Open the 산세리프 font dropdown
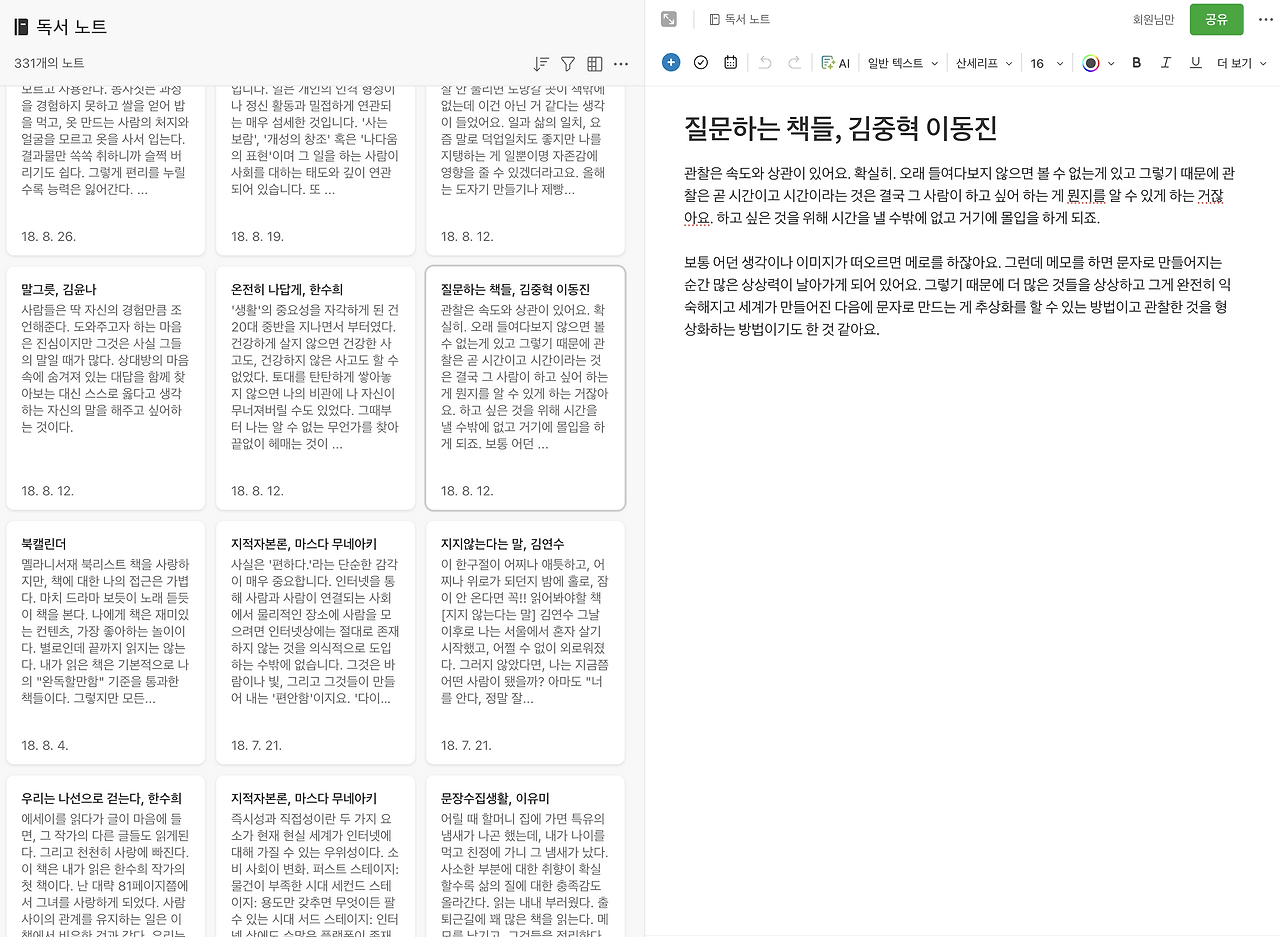1280x937 pixels. 982,62
